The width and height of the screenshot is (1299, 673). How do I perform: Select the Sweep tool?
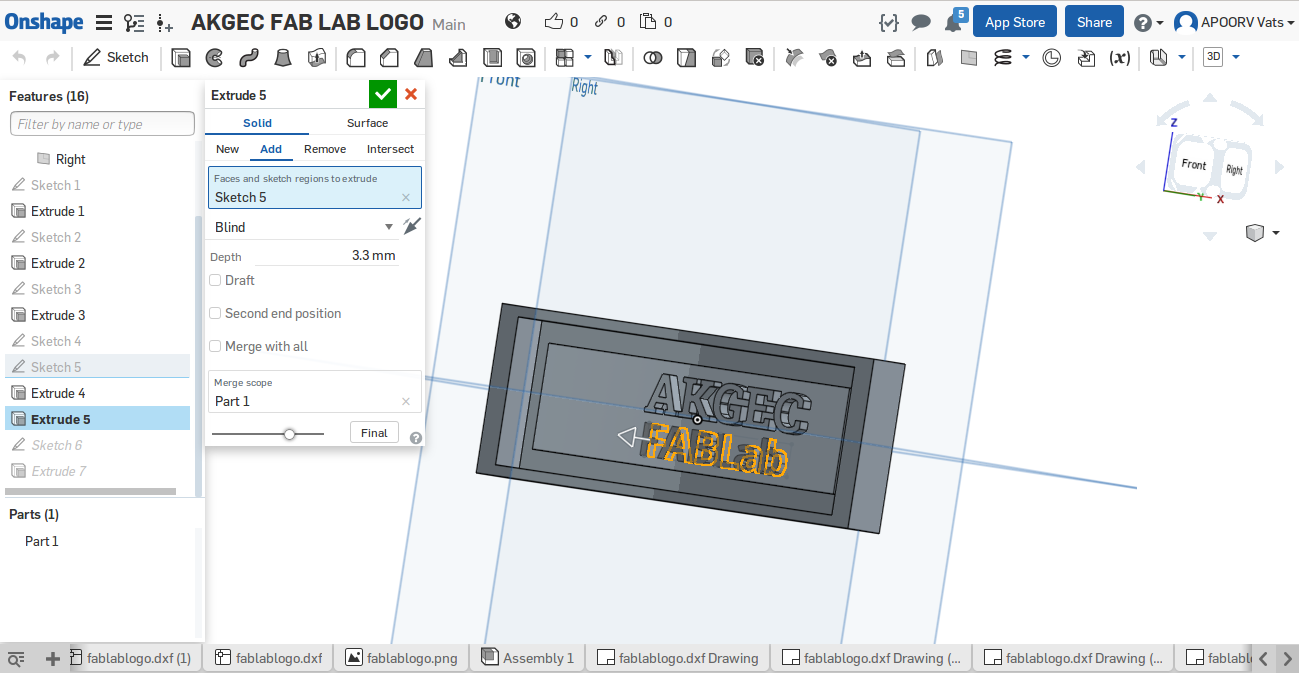(249, 58)
